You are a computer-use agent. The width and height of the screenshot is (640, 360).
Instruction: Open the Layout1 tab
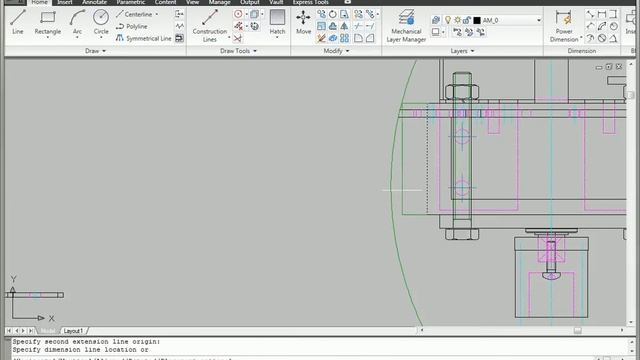pyautogui.click(x=73, y=331)
